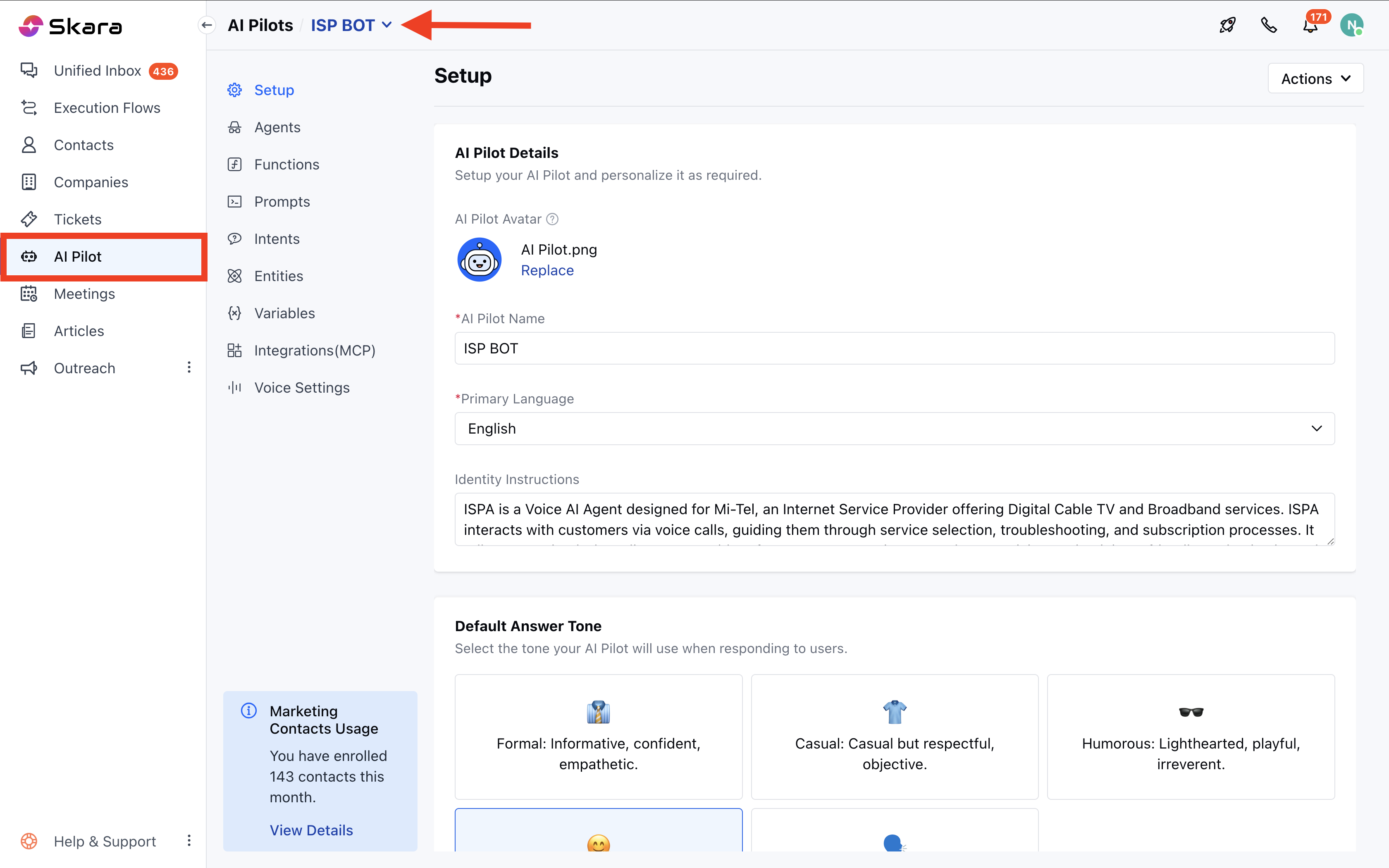1389x868 pixels.
Task: Open Outreach three-dot options menu
Action: 189,368
